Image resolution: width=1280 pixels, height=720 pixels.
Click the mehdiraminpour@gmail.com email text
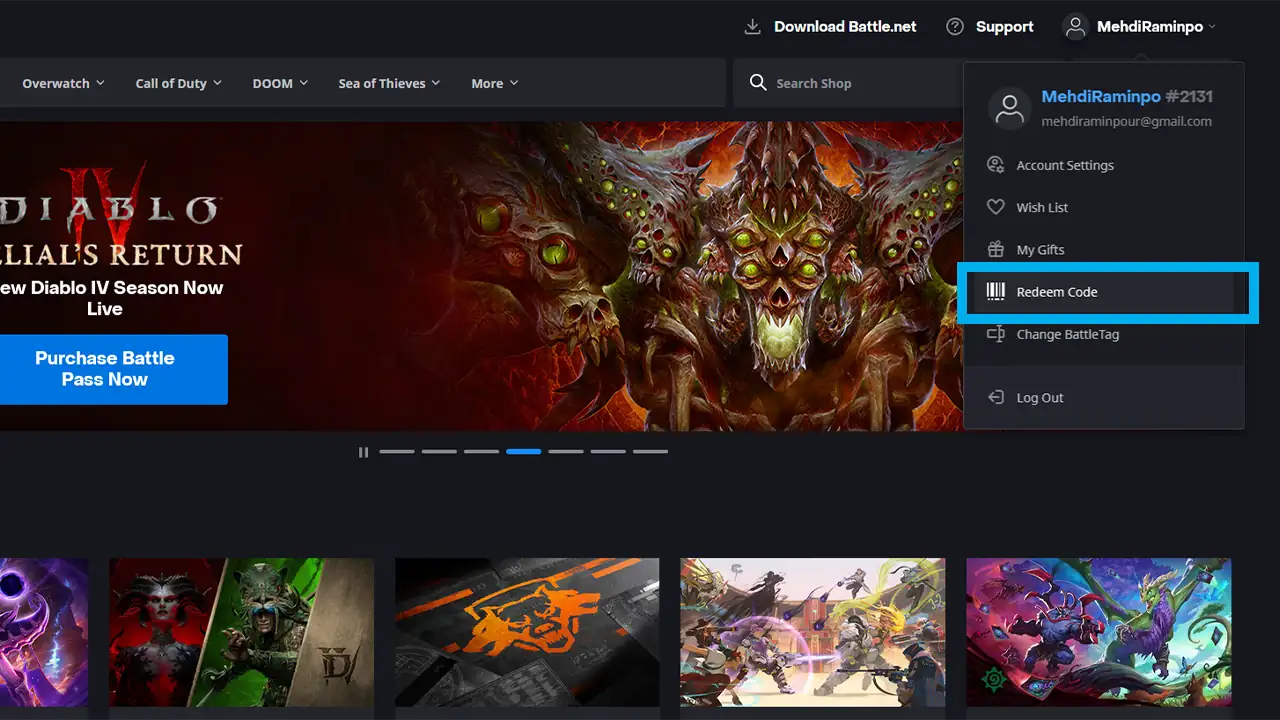point(1126,121)
